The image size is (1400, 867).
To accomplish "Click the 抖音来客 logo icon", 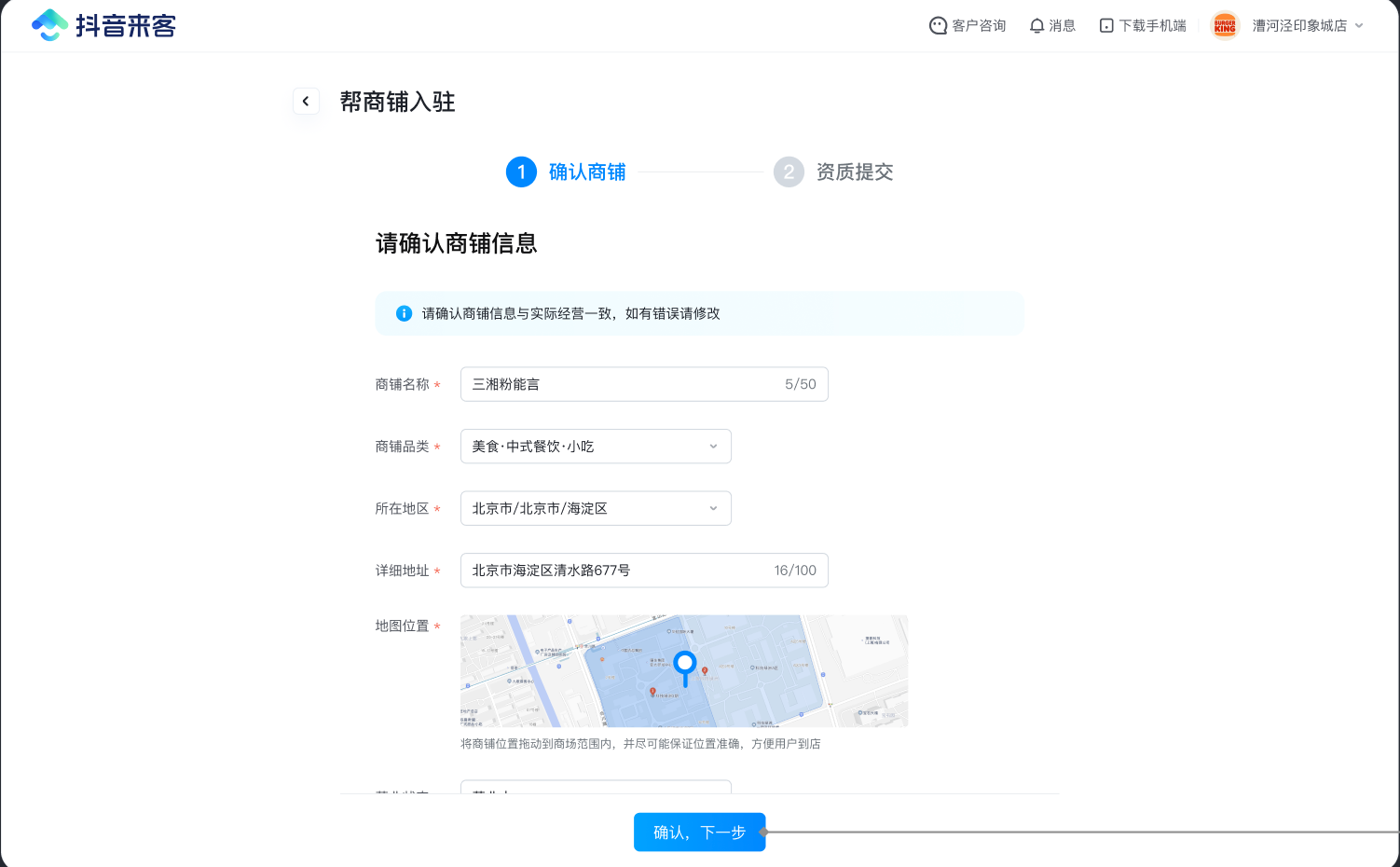I will point(49,25).
